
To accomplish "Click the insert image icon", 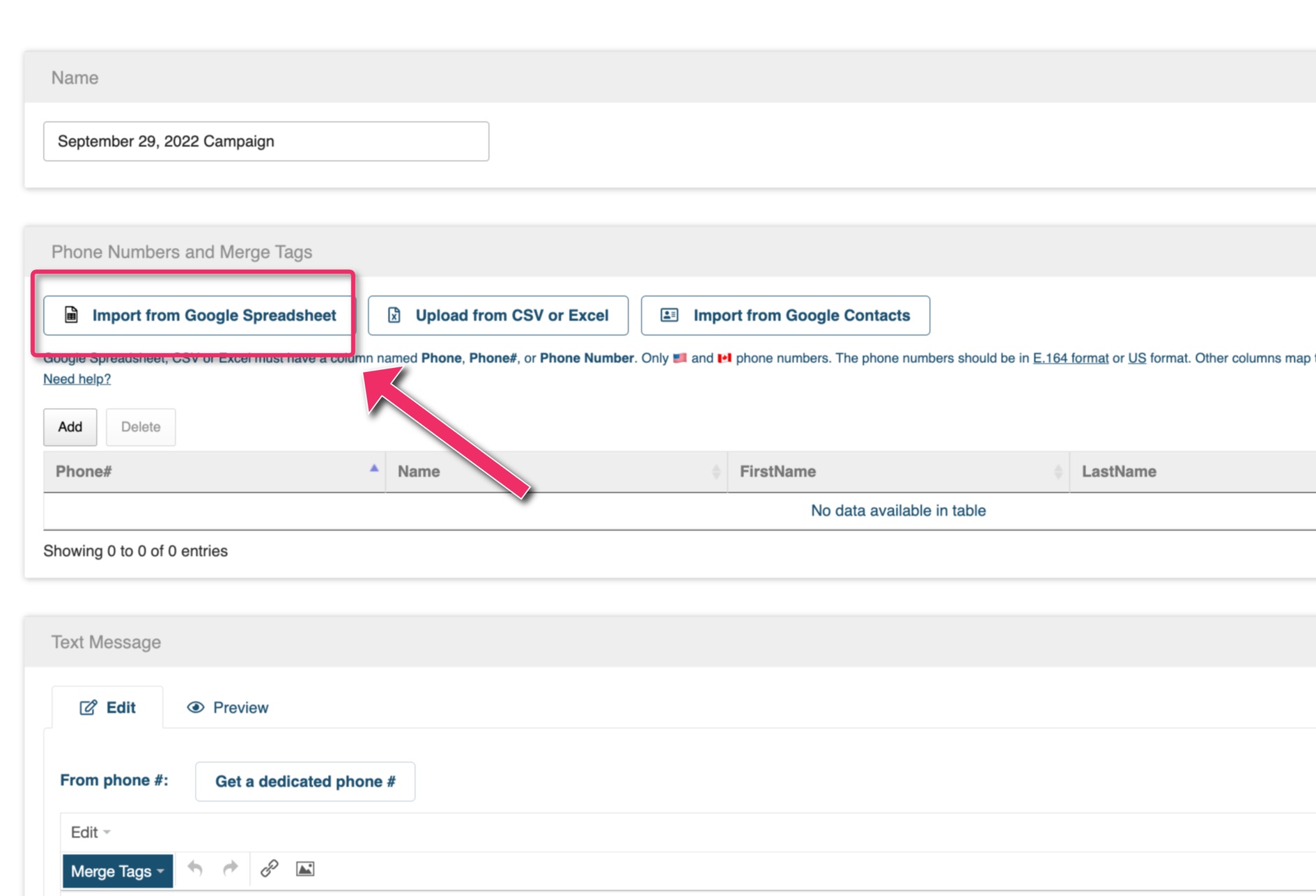I will click(305, 869).
